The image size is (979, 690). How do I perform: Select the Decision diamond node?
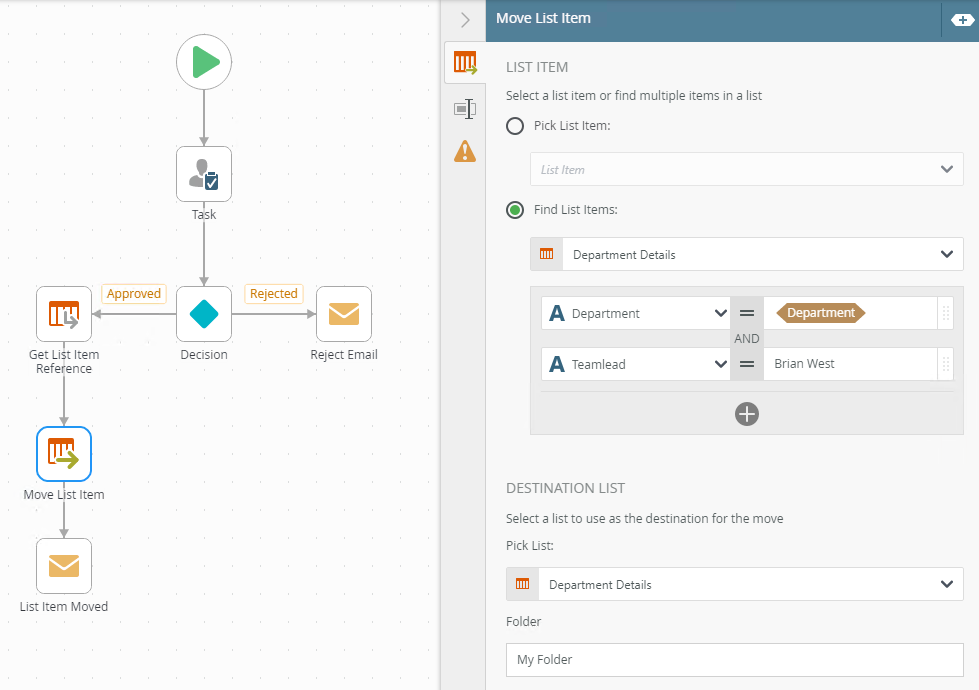click(x=204, y=314)
